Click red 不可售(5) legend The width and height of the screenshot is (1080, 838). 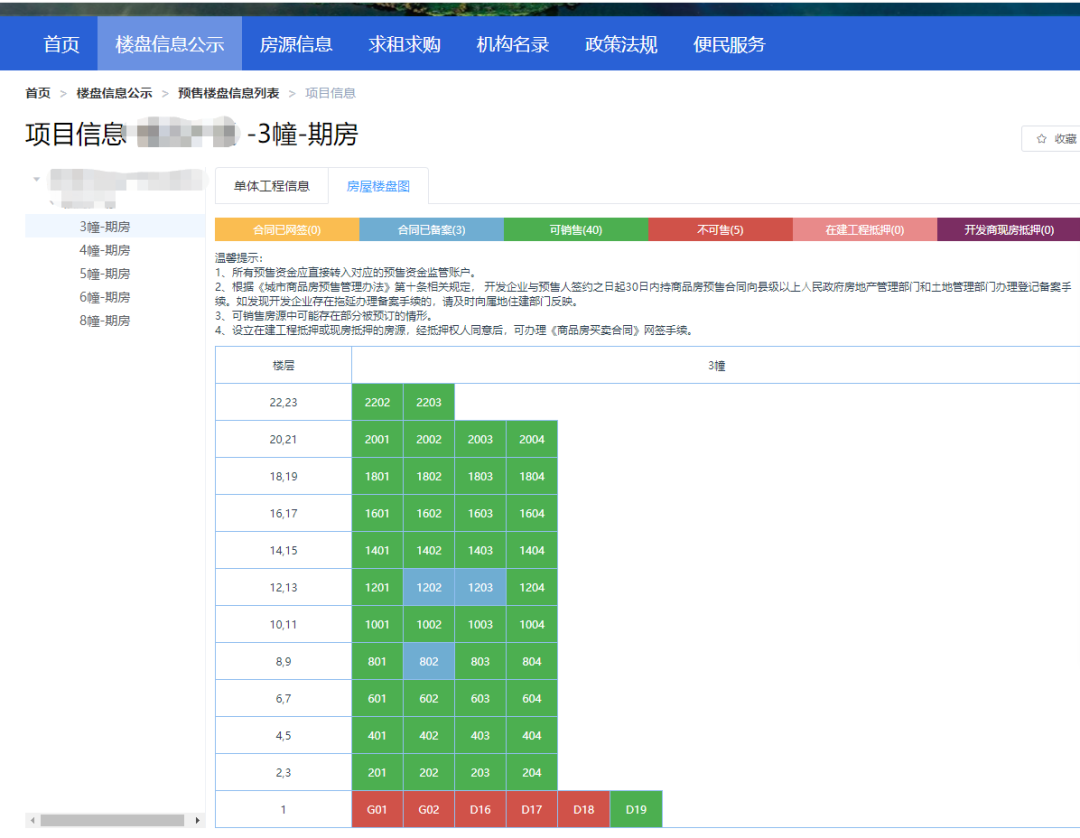720,229
